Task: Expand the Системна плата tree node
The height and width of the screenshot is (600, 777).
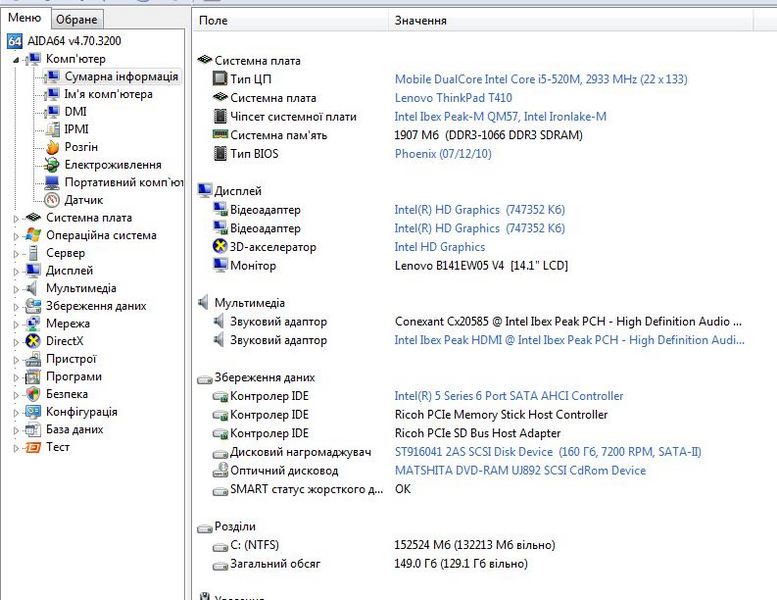Action: coord(16,218)
